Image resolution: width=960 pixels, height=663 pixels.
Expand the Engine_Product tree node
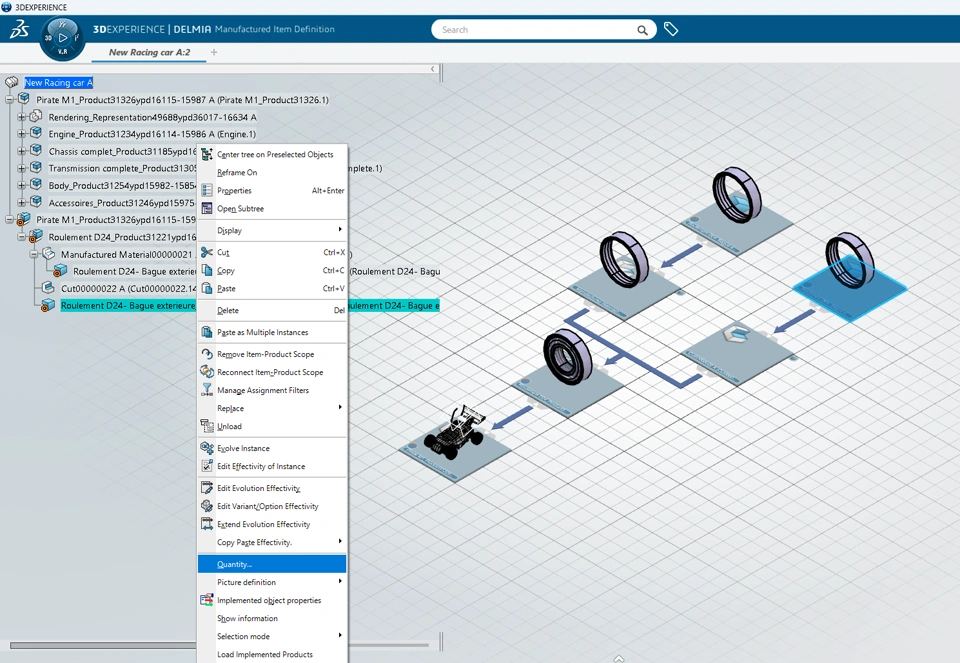click(x=21, y=133)
